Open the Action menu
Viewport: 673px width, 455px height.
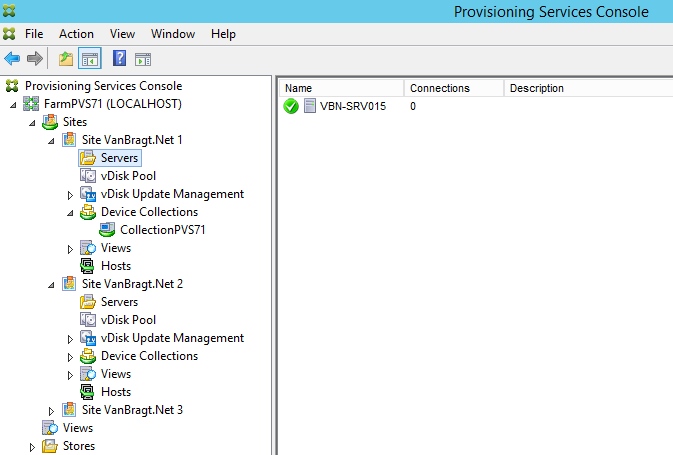coord(76,34)
